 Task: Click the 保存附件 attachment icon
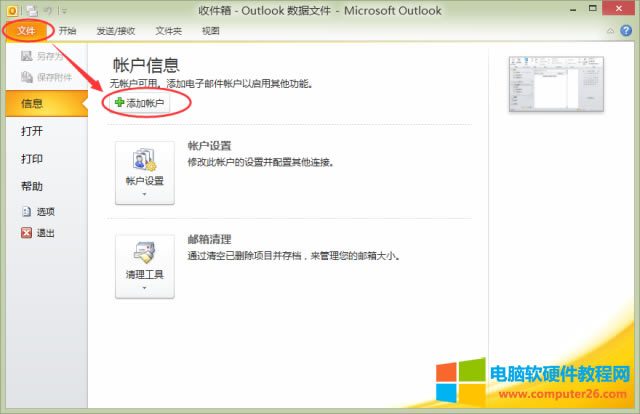click(x=27, y=77)
